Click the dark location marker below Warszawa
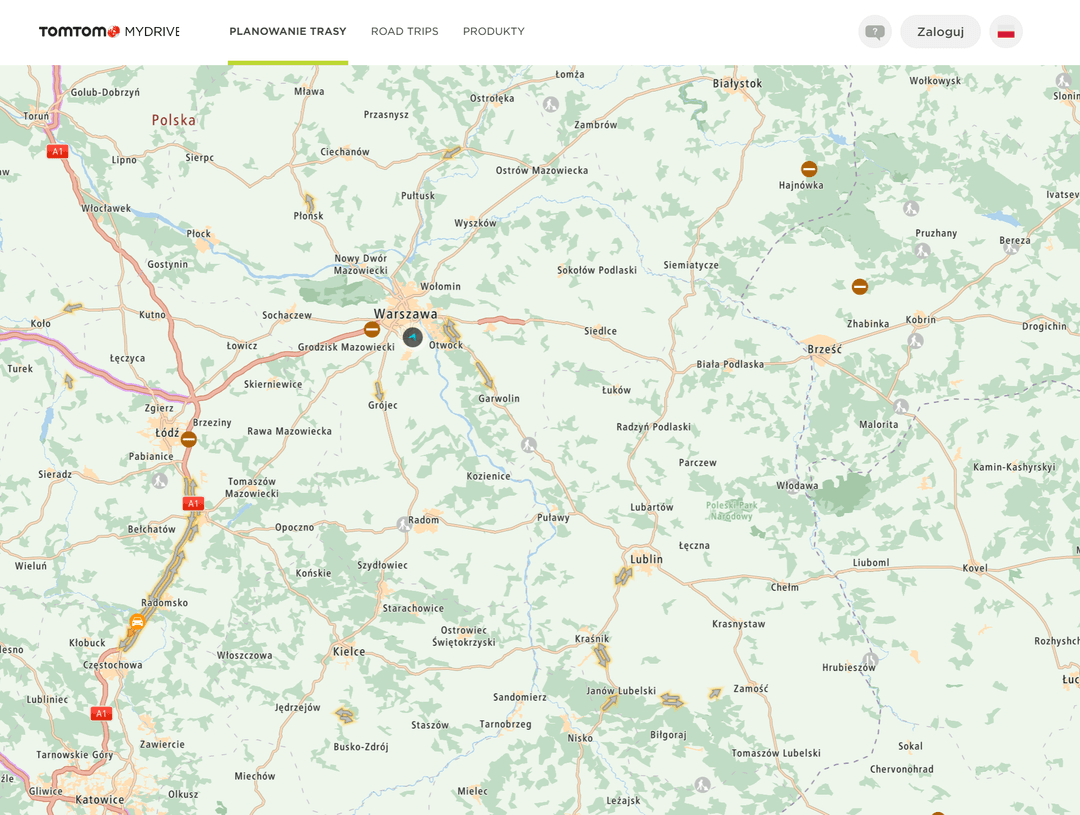 413,338
